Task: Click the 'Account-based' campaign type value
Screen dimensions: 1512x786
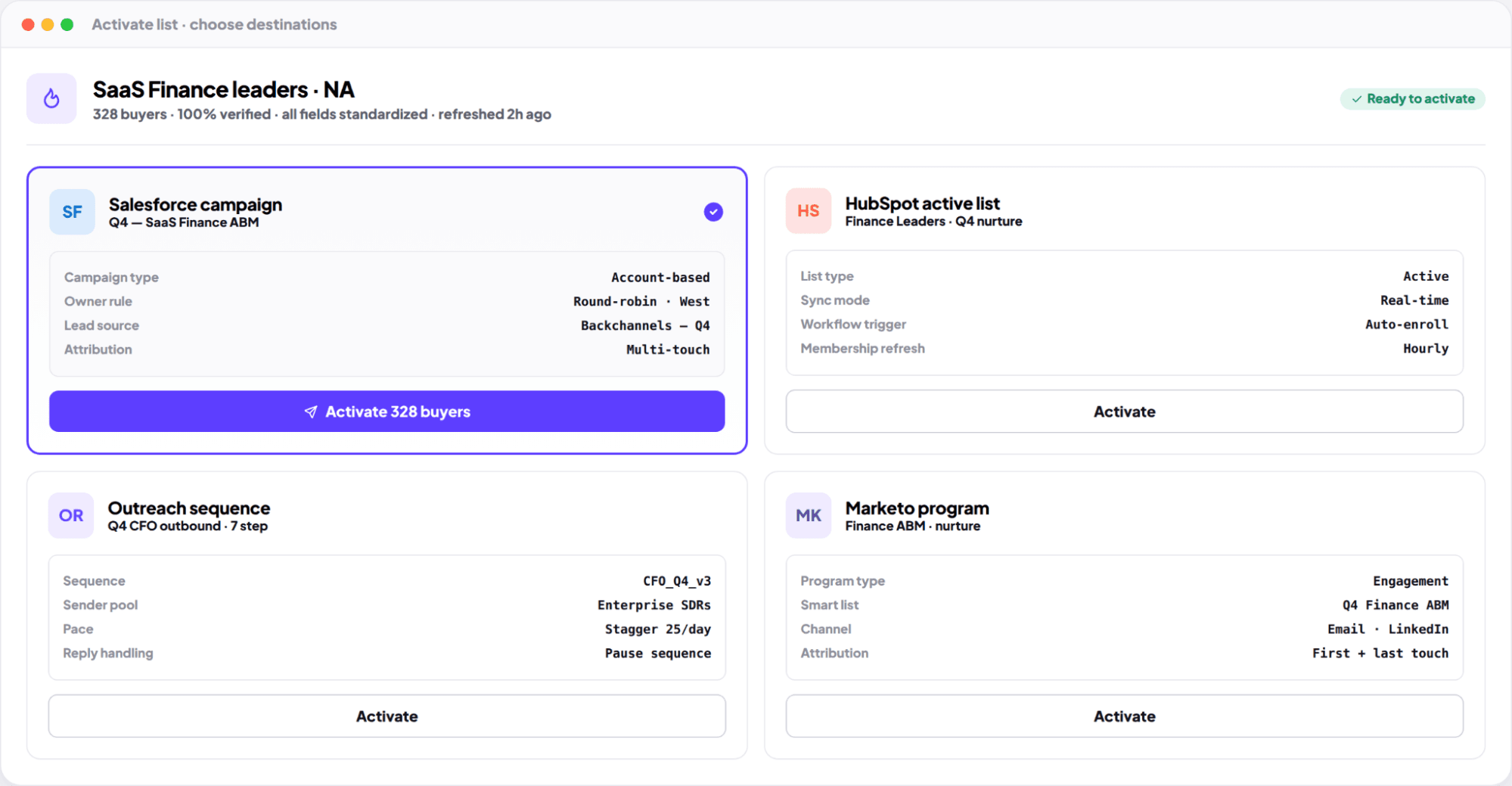Action: click(x=660, y=278)
